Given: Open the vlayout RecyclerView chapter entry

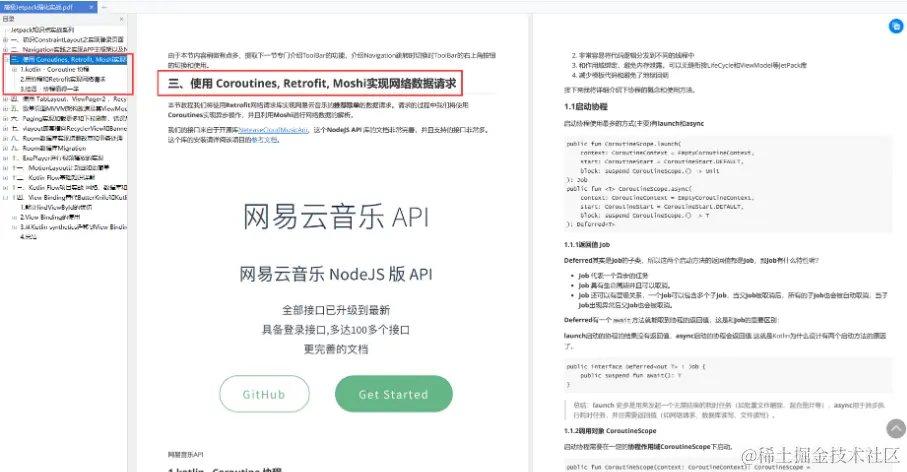Looking at the screenshot, I should [x=69, y=128].
